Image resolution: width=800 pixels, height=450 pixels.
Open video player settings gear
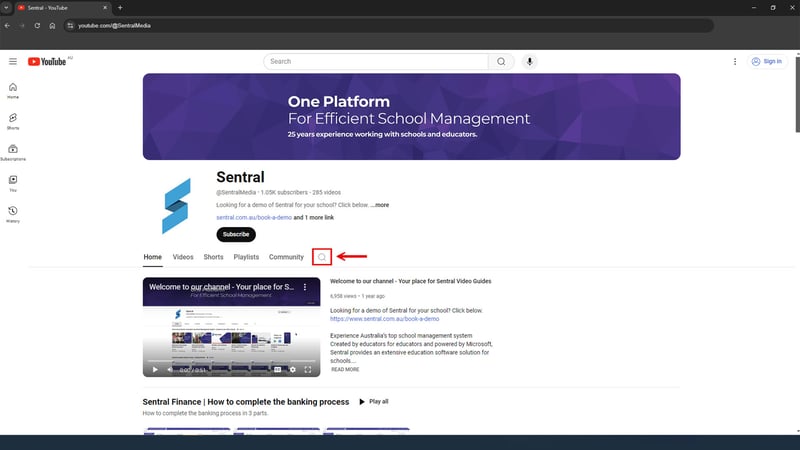coord(293,369)
